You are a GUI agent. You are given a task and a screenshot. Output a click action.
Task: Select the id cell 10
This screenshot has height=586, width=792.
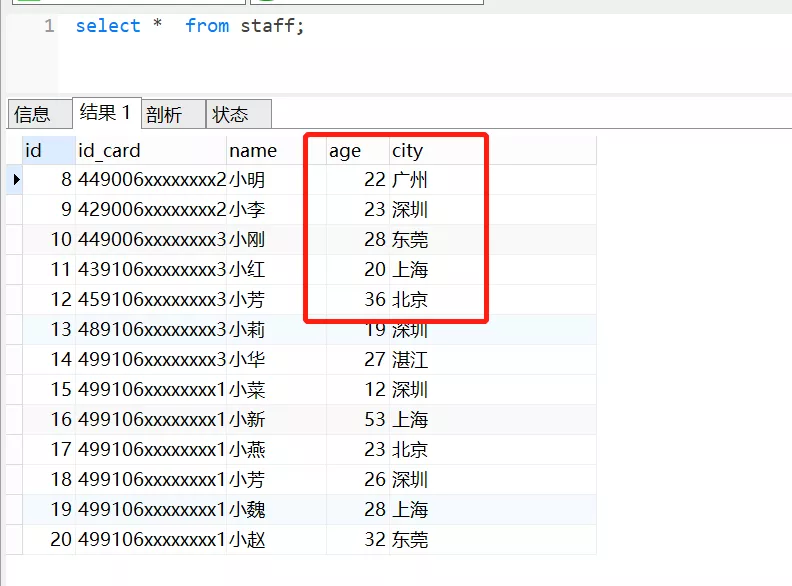49,239
